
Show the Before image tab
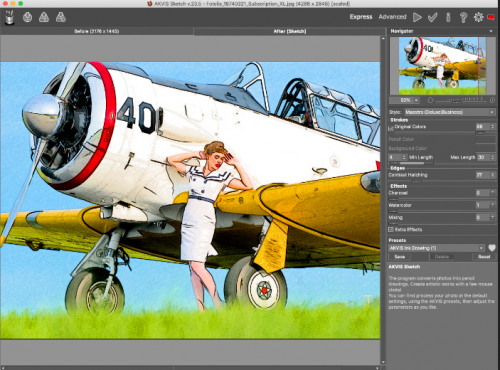tap(97, 31)
